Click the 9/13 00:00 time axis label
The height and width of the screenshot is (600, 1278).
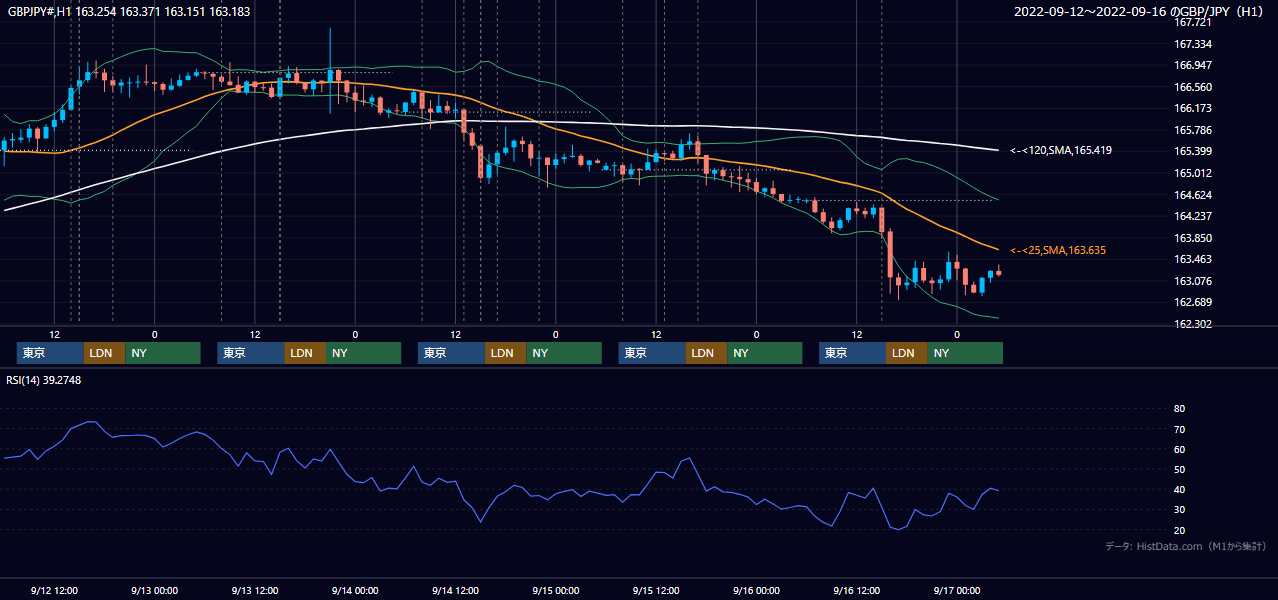pos(154,590)
